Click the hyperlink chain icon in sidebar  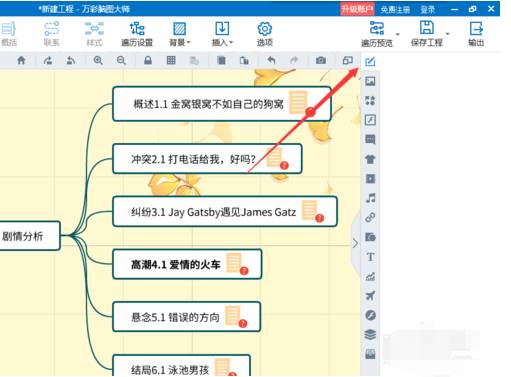pos(370,218)
